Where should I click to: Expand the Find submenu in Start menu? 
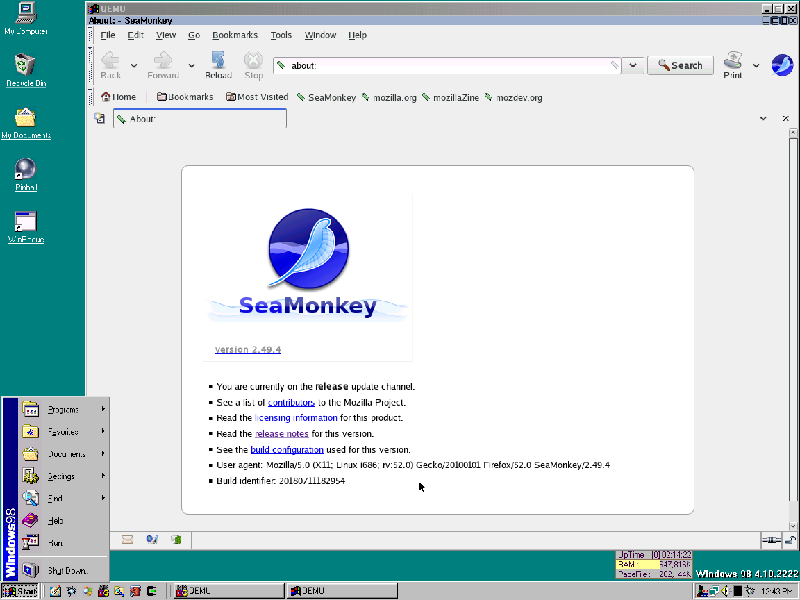64,498
